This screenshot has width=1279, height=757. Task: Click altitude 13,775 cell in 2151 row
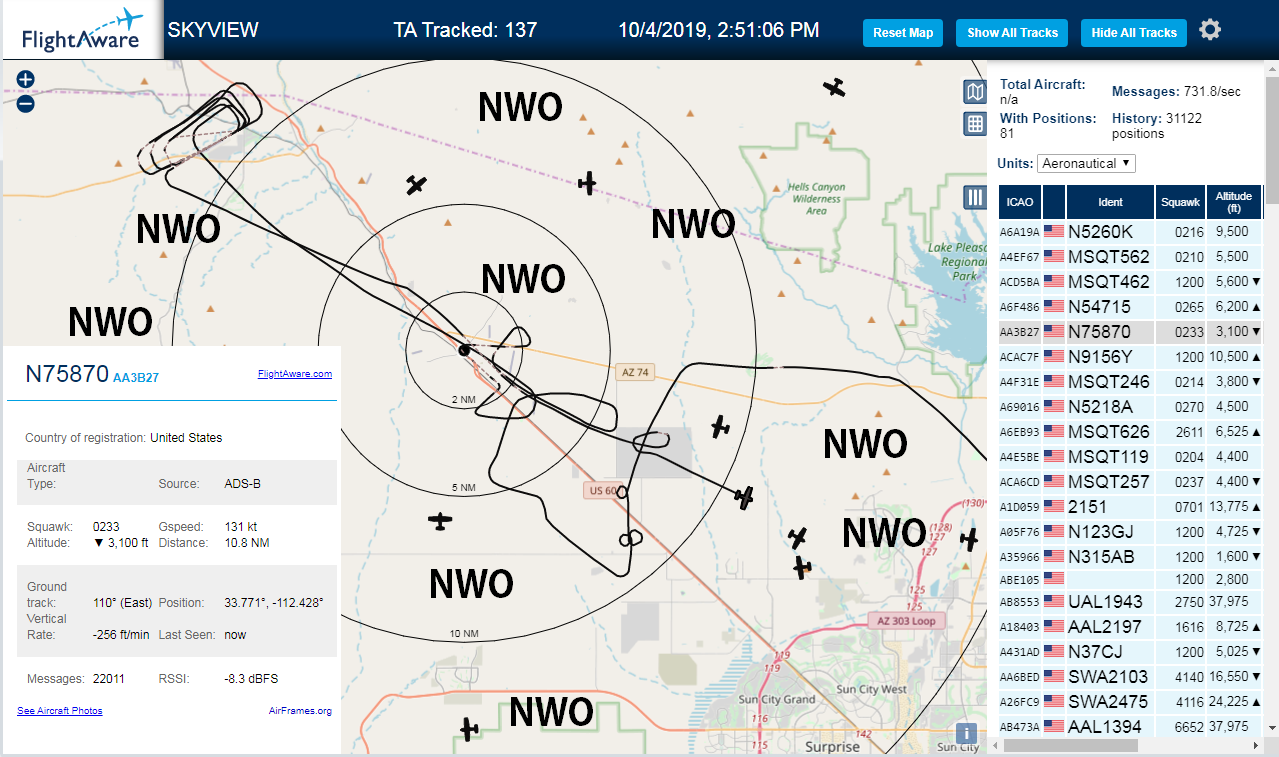[1235, 506]
